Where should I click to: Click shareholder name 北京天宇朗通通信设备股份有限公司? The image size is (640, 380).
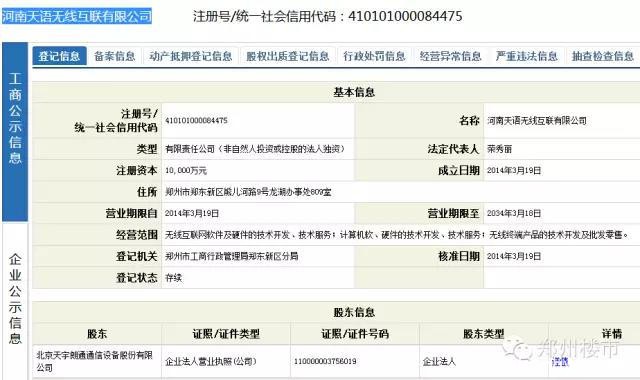point(95,361)
